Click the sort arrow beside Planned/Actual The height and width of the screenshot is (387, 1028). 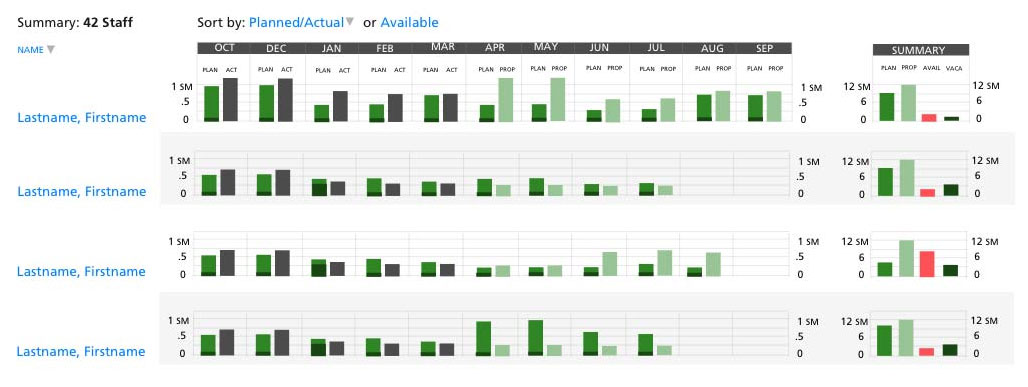click(350, 22)
